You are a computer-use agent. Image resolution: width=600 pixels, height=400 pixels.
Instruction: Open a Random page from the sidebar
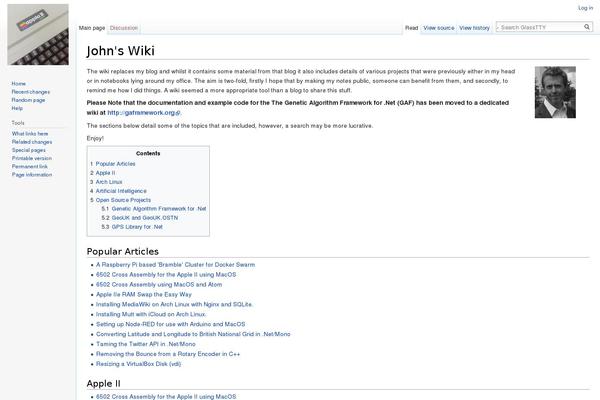point(28,100)
